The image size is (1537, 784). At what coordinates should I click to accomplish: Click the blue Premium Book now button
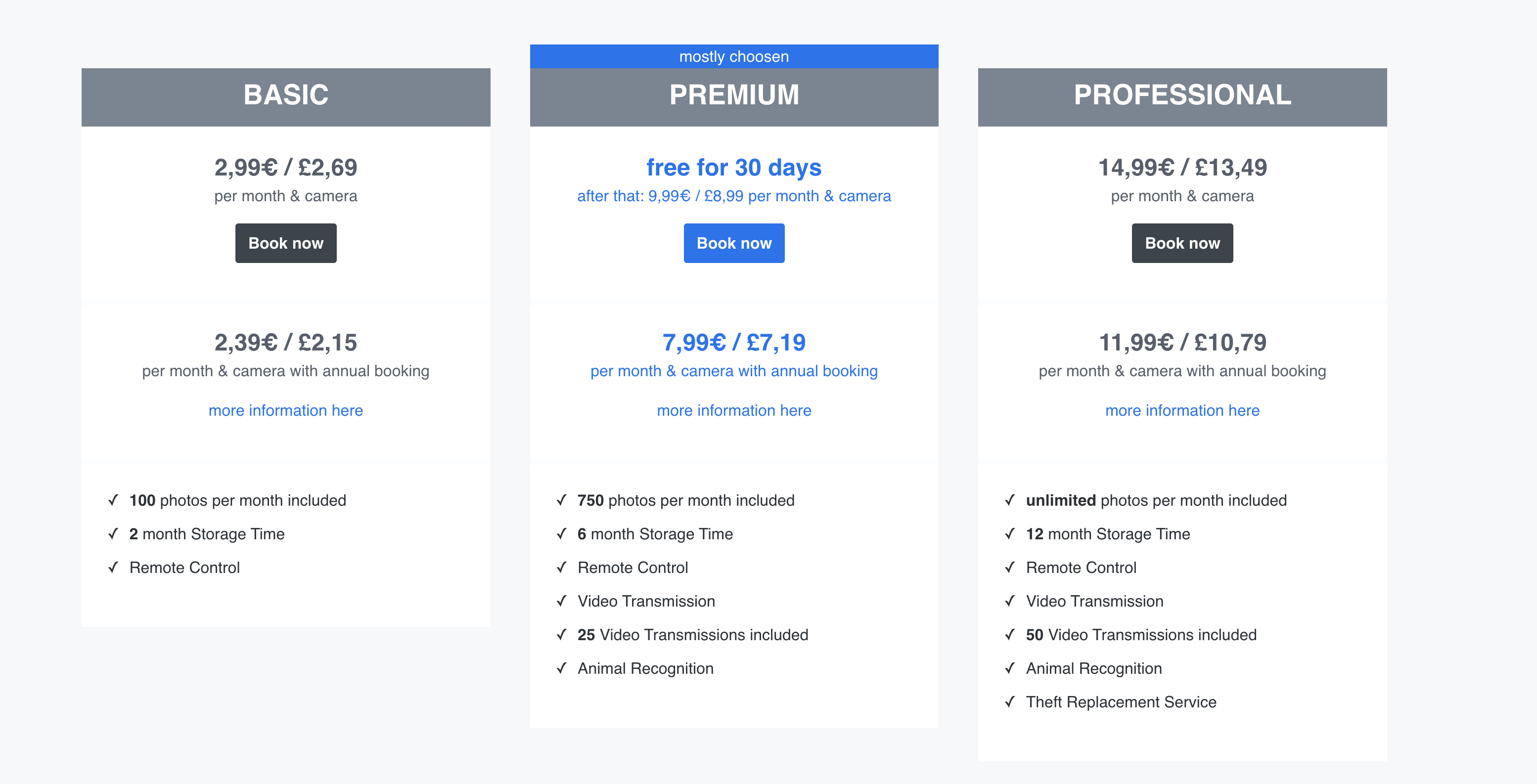coord(734,243)
